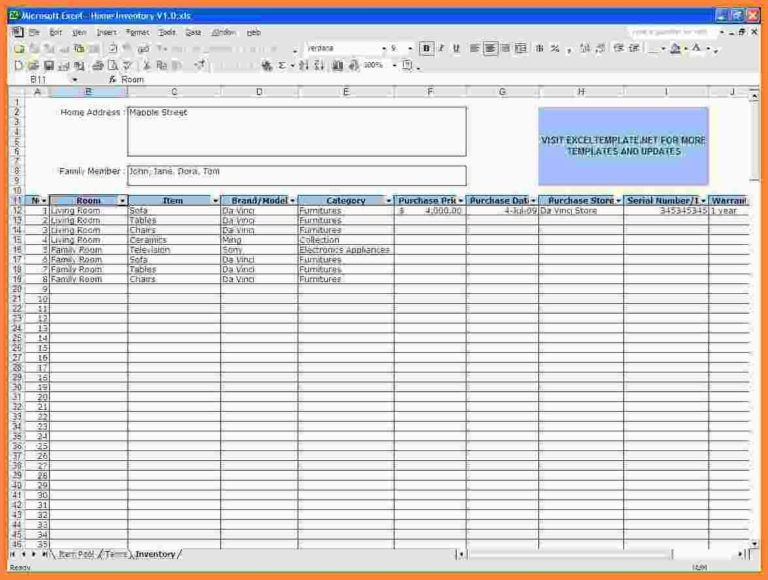Viewport: 768px width, 580px height.
Task: Run the Spelling check icon
Action: tap(127, 66)
